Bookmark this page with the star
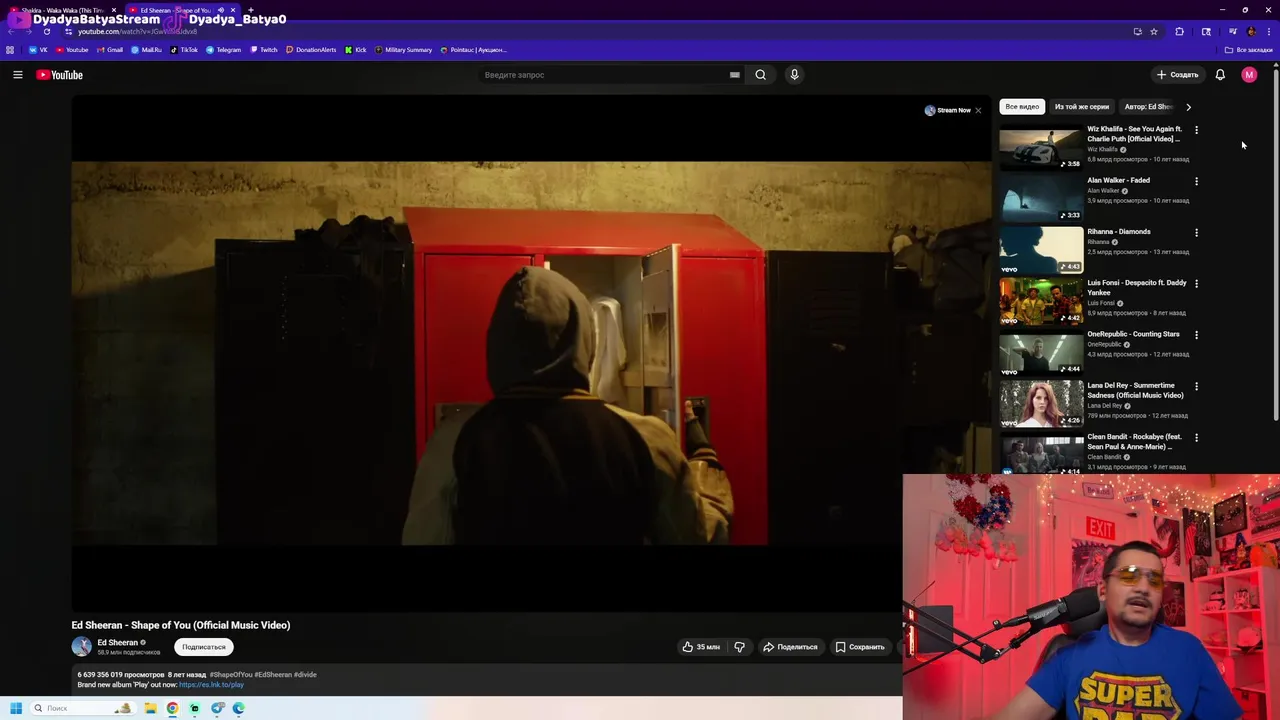Screen dimensions: 1280x720 click(1153, 32)
